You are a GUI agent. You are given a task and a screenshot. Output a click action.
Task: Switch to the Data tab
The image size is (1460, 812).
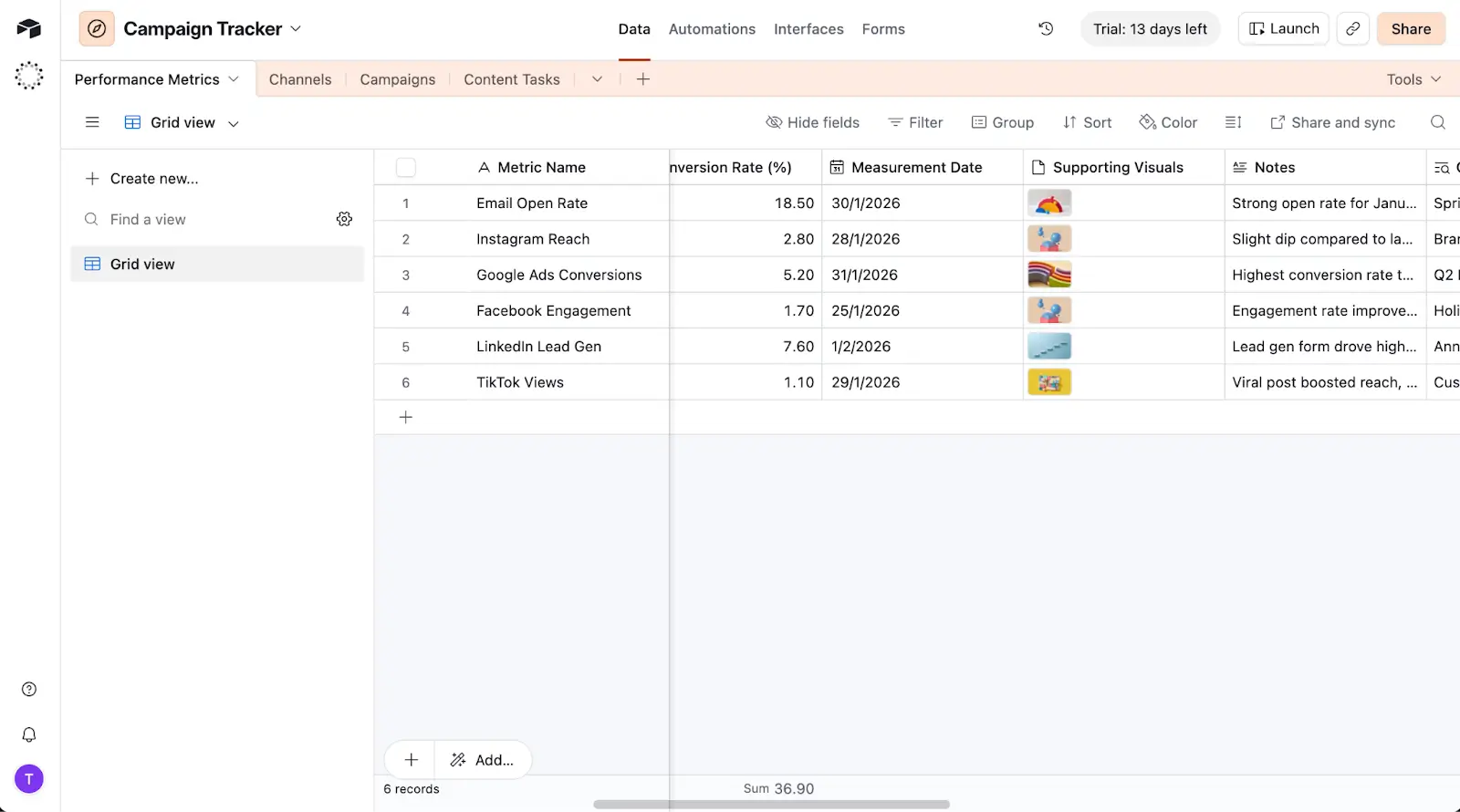pyautogui.click(x=634, y=29)
